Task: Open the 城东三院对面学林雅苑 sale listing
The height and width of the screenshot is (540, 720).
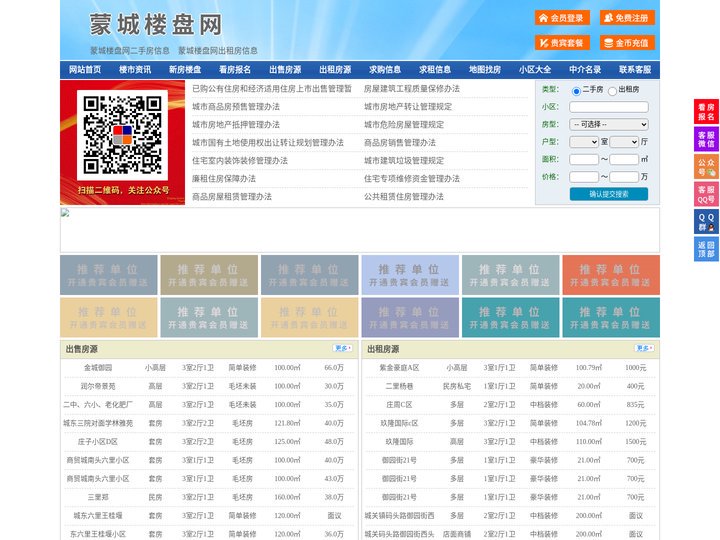Action: 98,423
